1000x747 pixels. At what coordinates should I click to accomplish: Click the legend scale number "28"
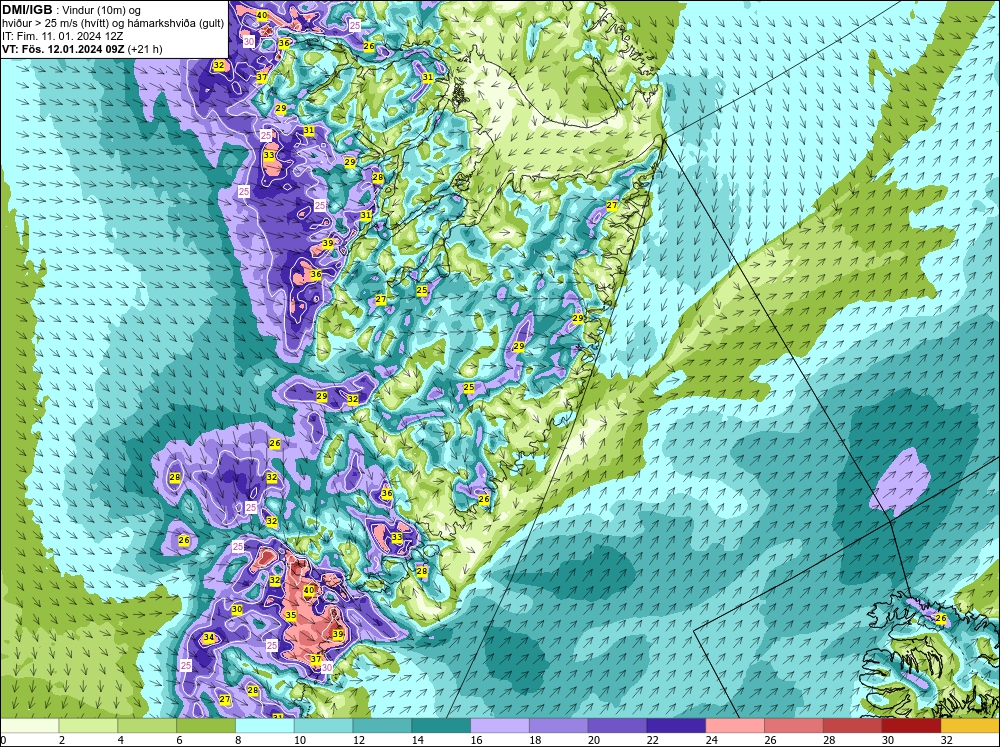(x=828, y=740)
